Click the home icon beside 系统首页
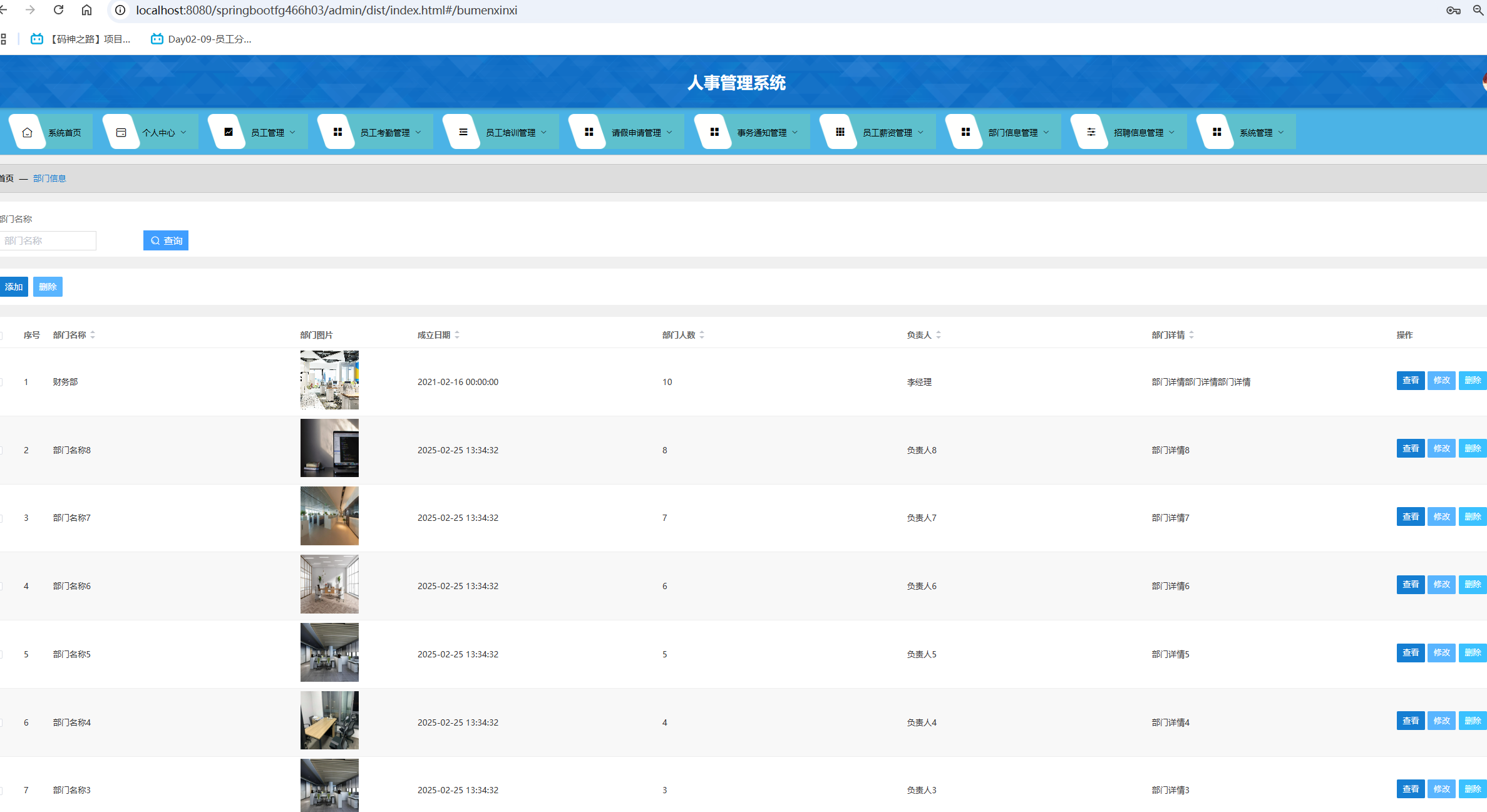Viewport: 1487px width, 812px height. (28, 132)
